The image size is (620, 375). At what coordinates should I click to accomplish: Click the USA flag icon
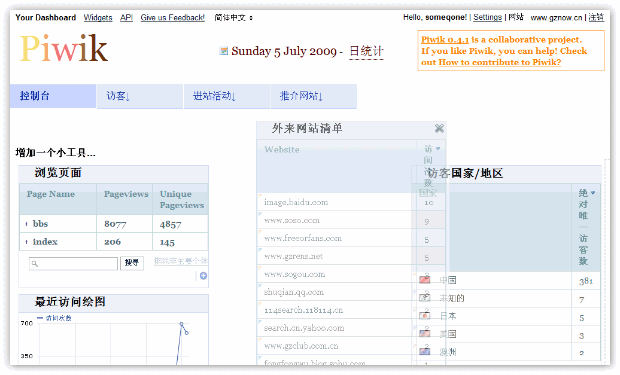tap(424, 334)
